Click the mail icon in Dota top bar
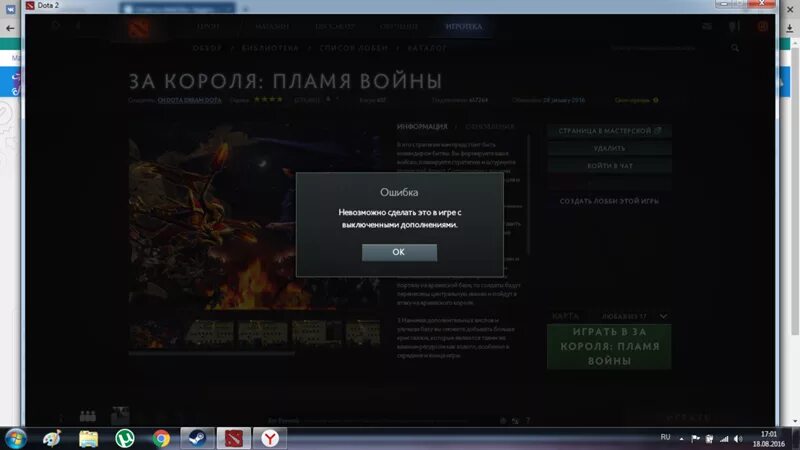Viewport: 800px width, 450px height. [x=707, y=27]
